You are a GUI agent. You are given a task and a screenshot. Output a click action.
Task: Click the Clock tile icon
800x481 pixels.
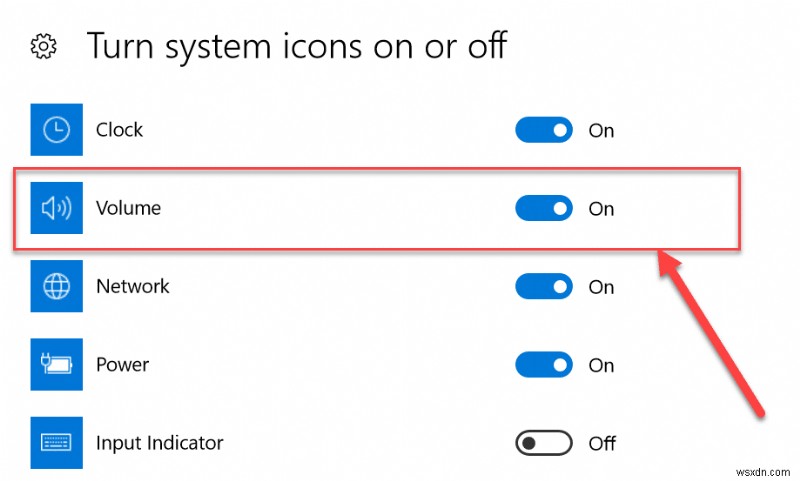(x=57, y=130)
